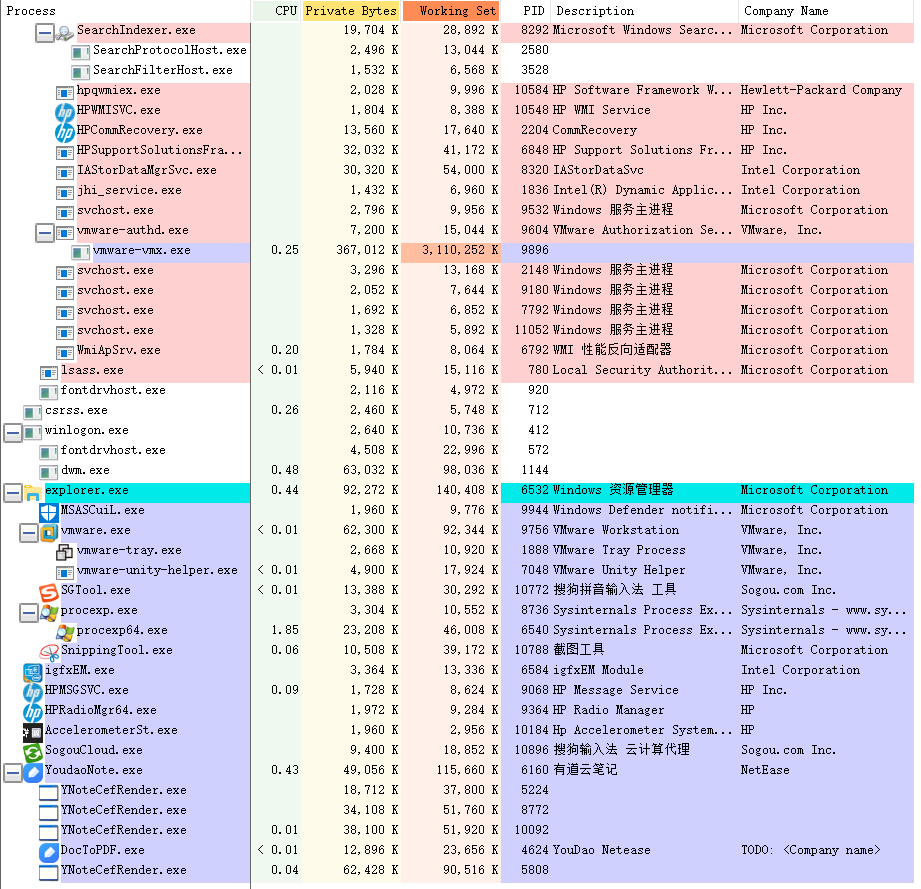Click the vmware-tray.exe icon

pyautogui.click(x=65, y=552)
